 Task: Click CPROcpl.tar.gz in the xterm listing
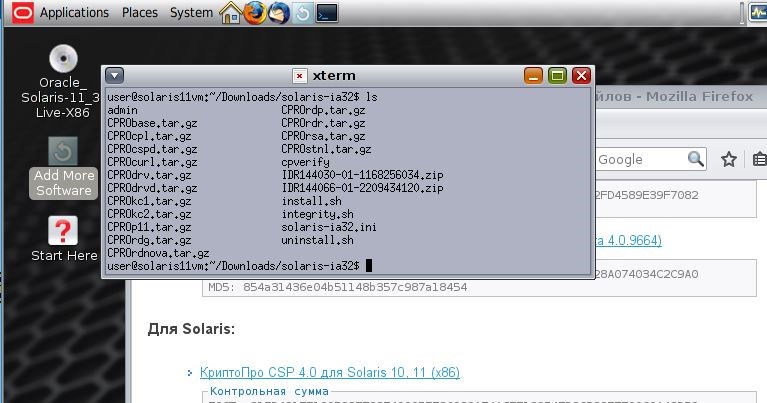[x=149, y=136]
